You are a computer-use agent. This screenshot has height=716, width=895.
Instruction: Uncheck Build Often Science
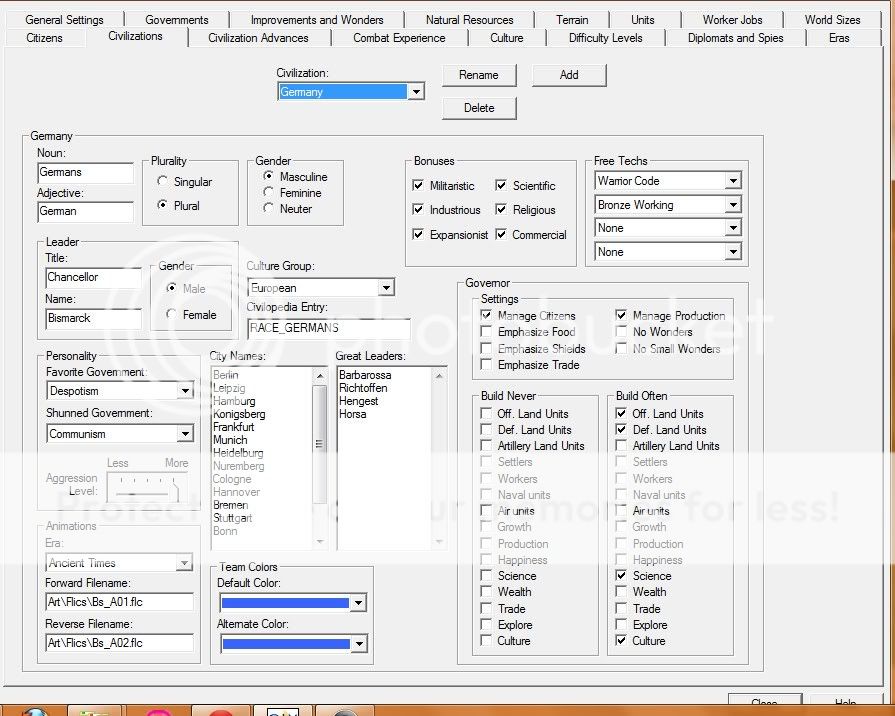(x=621, y=576)
